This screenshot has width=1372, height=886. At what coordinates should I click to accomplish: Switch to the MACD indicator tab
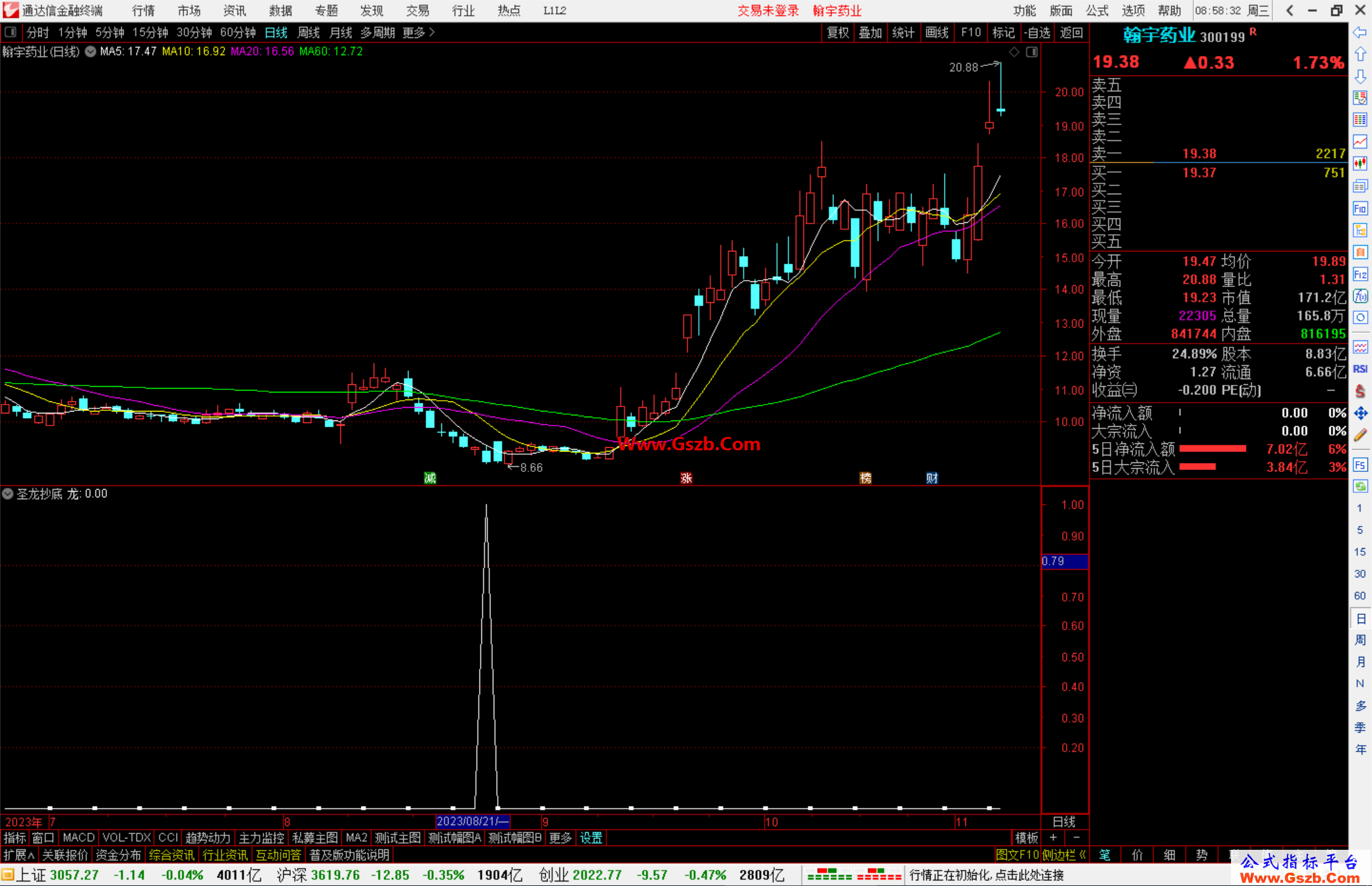(79, 838)
